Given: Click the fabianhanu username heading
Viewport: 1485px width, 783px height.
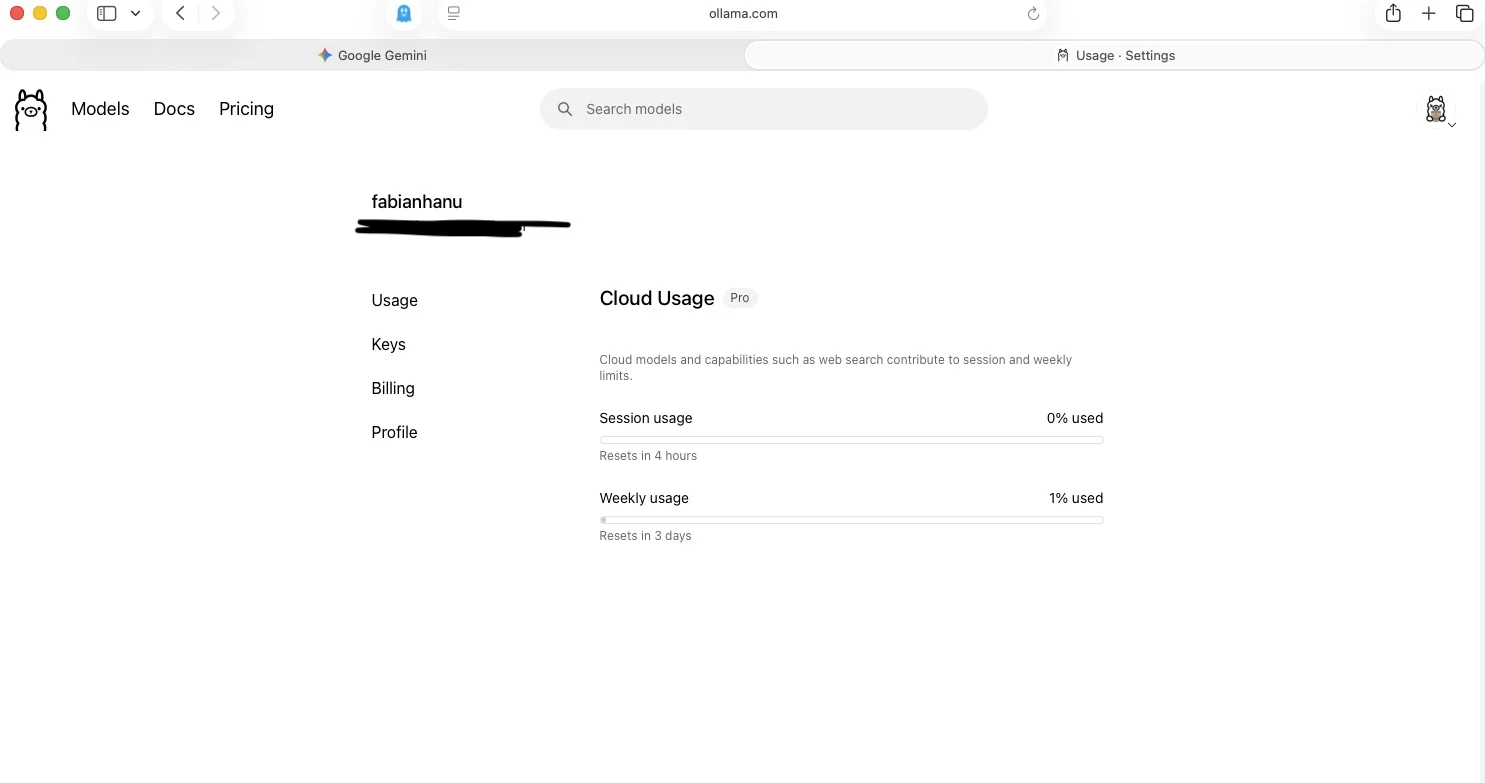Looking at the screenshot, I should [416, 202].
